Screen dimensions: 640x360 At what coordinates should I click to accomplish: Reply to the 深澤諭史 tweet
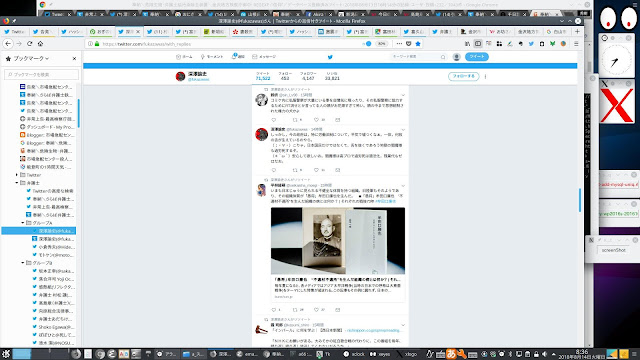pyautogui.click(x=274, y=170)
